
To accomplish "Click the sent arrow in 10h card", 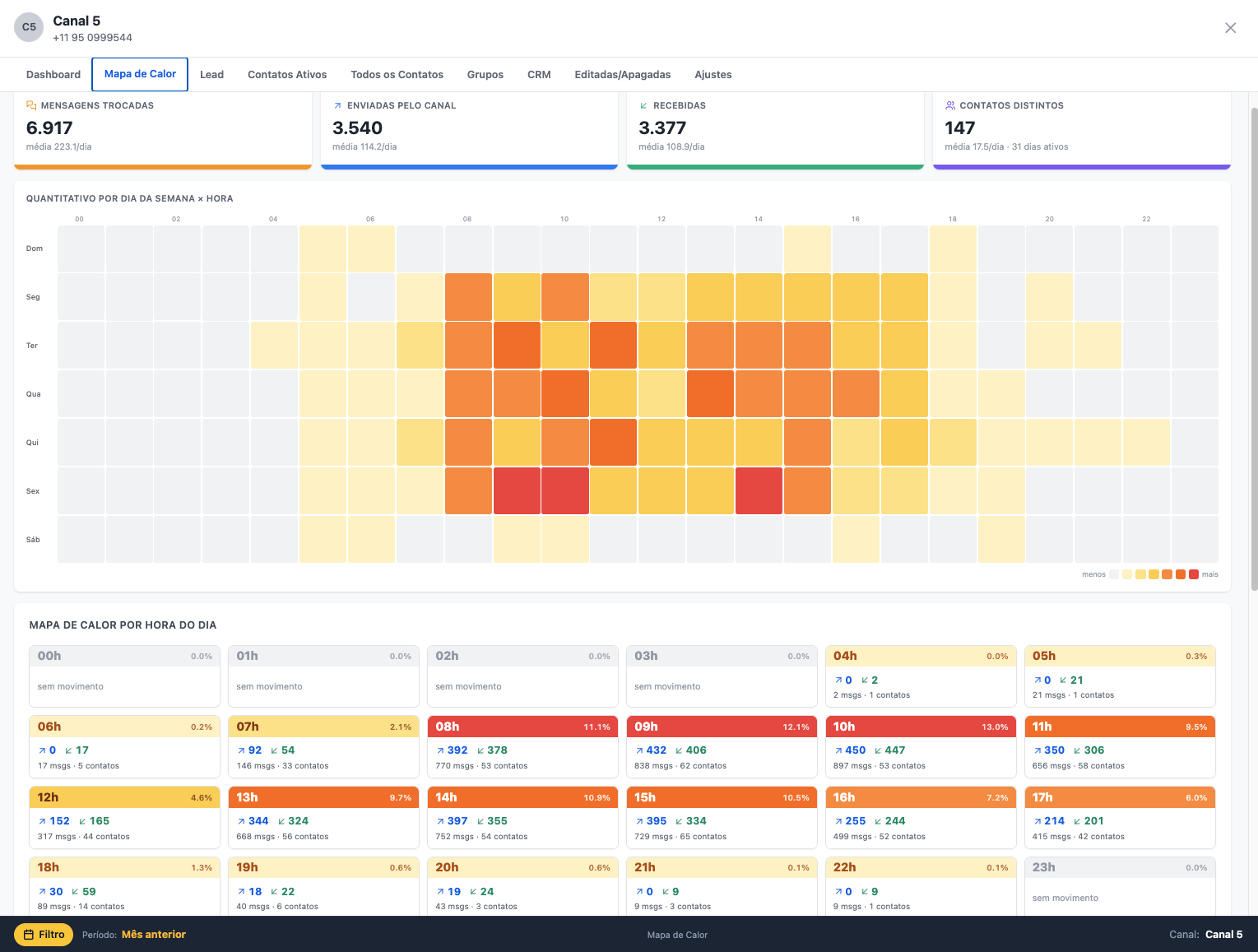I will (x=838, y=750).
